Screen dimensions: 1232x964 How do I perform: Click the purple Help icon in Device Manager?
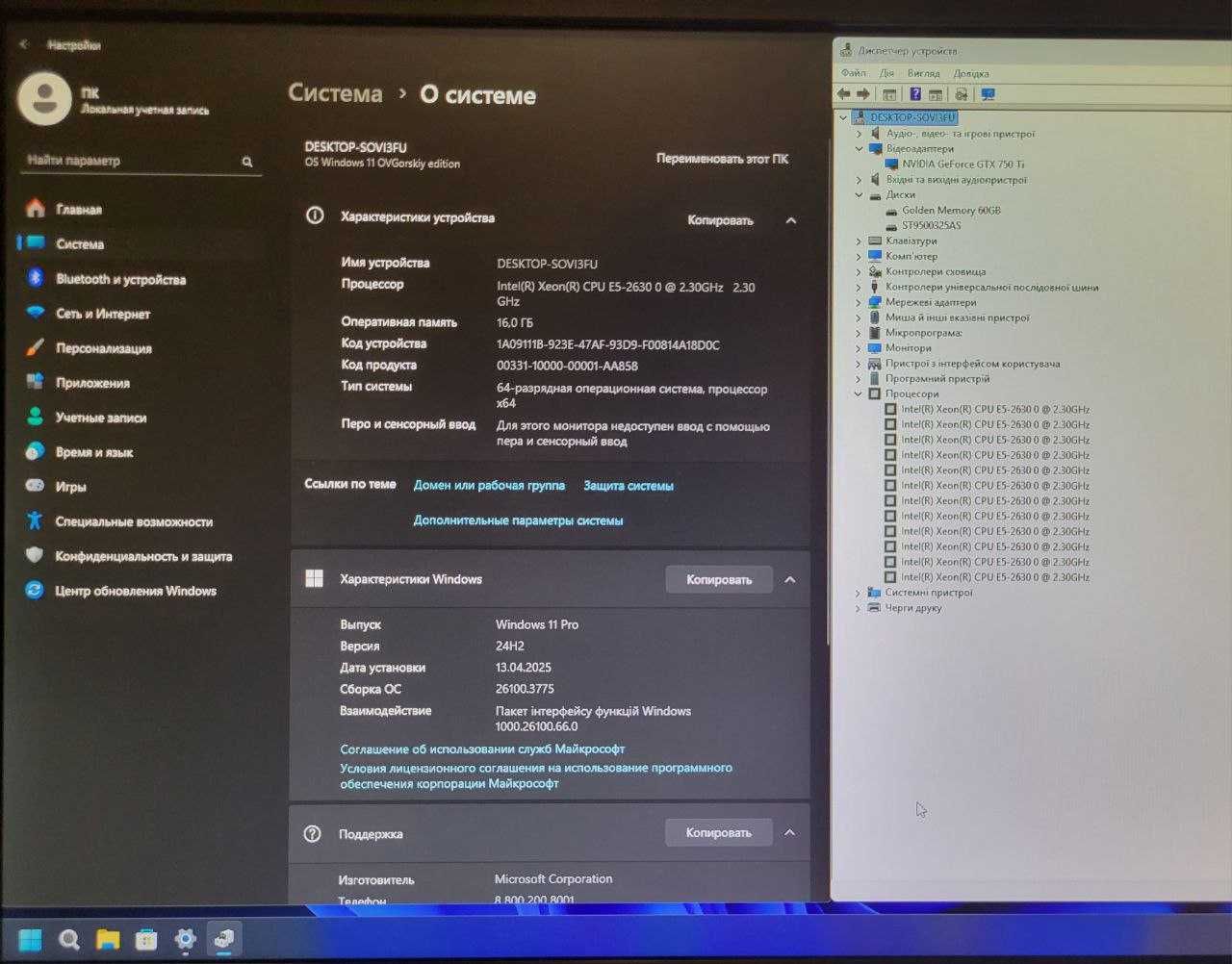[x=915, y=94]
